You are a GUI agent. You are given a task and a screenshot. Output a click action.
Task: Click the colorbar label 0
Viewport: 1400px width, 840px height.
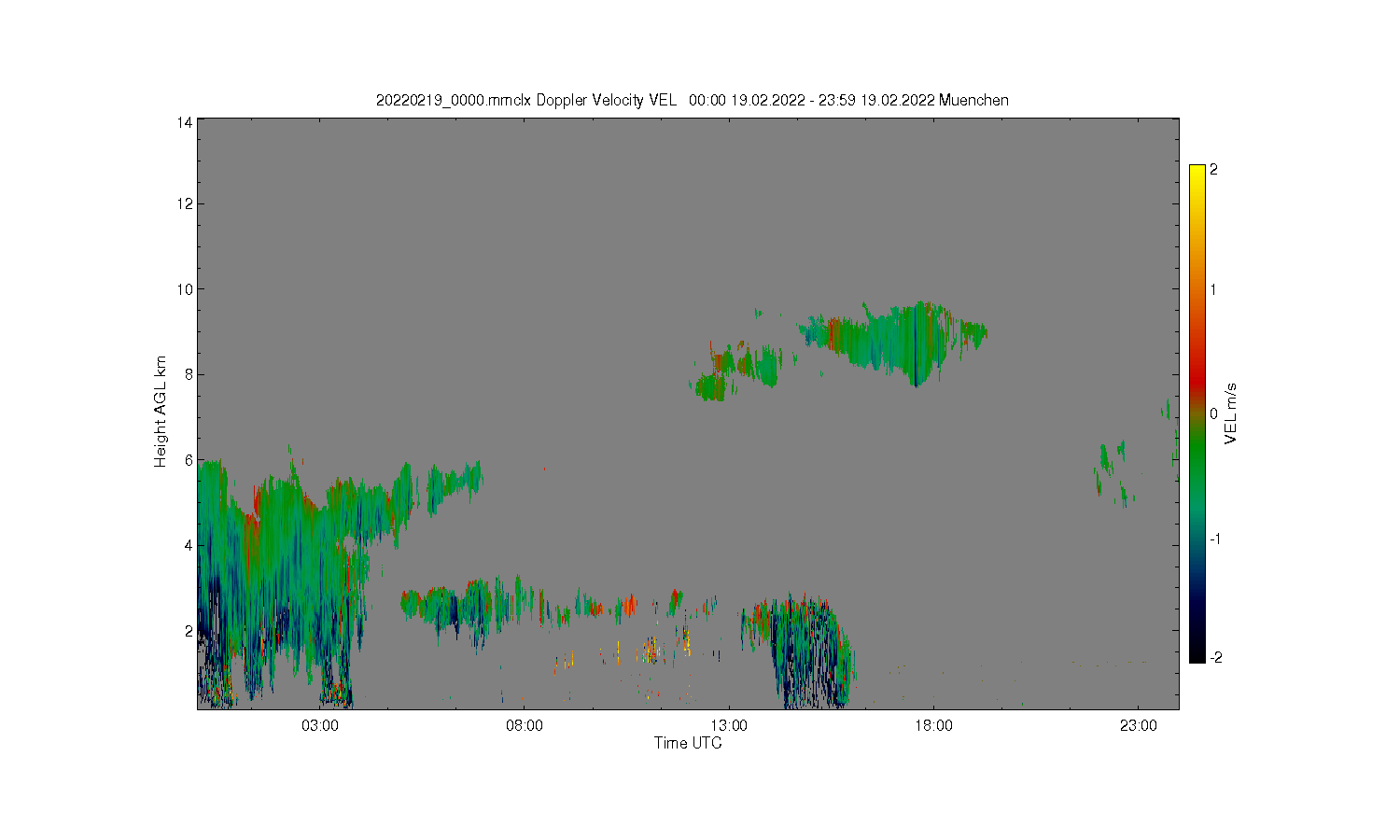click(1213, 413)
